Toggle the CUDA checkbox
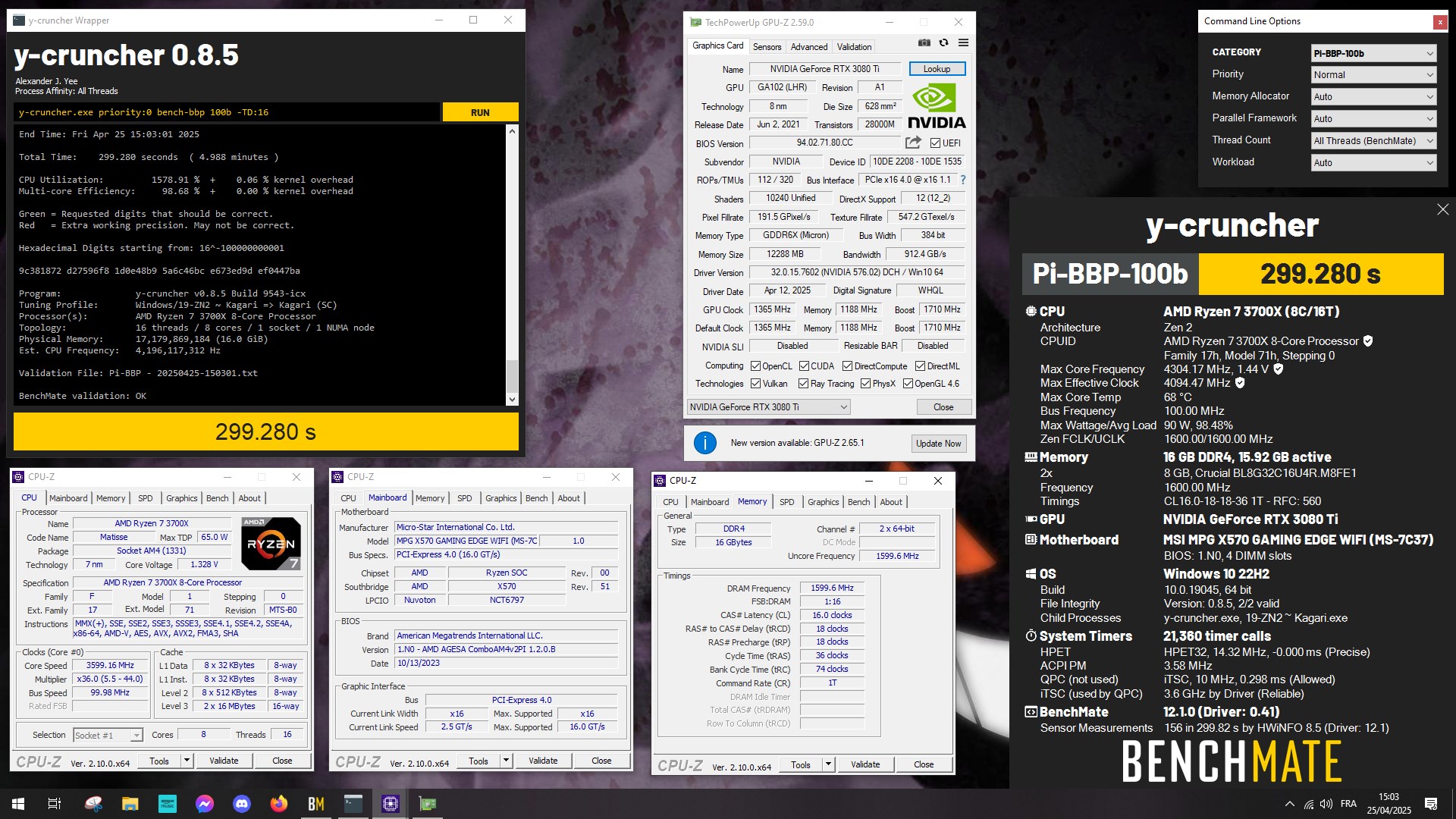The height and width of the screenshot is (819, 1456). [x=804, y=366]
